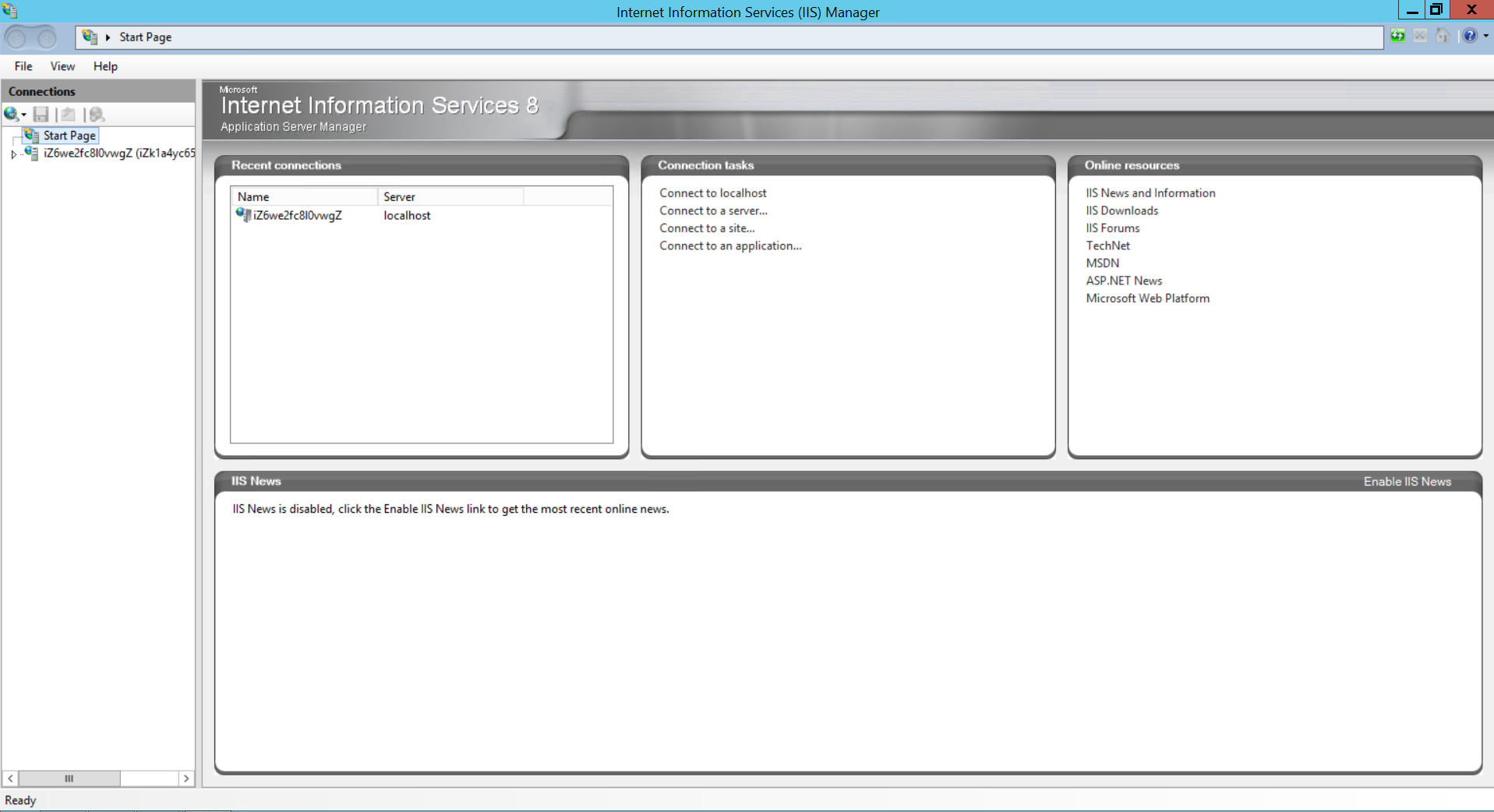This screenshot has width=1494, height=812.
Task: Click the Start Page address bar field
Action: (729, 37)
